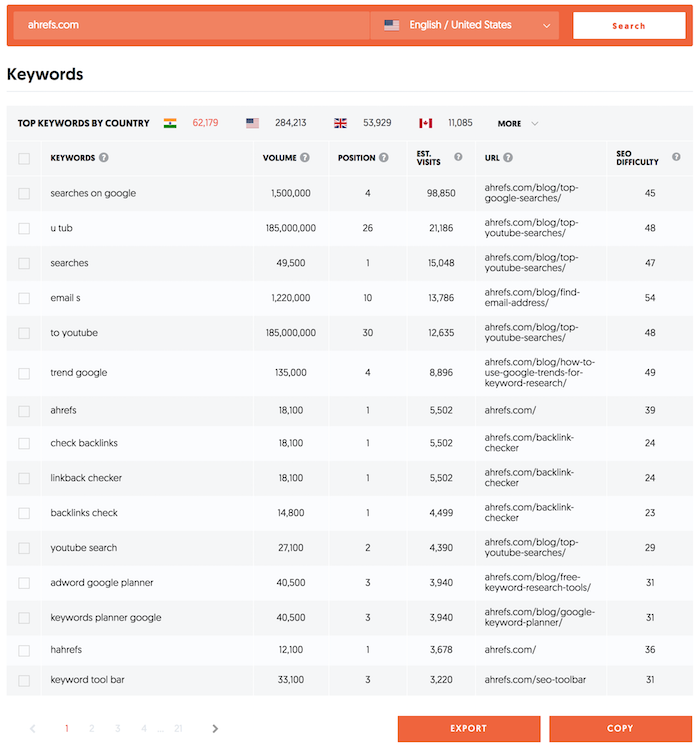Image resolution: width=700 pixels, height=750 pixels.
Task: Check the box for 'adword google planner' row
Action: pos(24,583)
